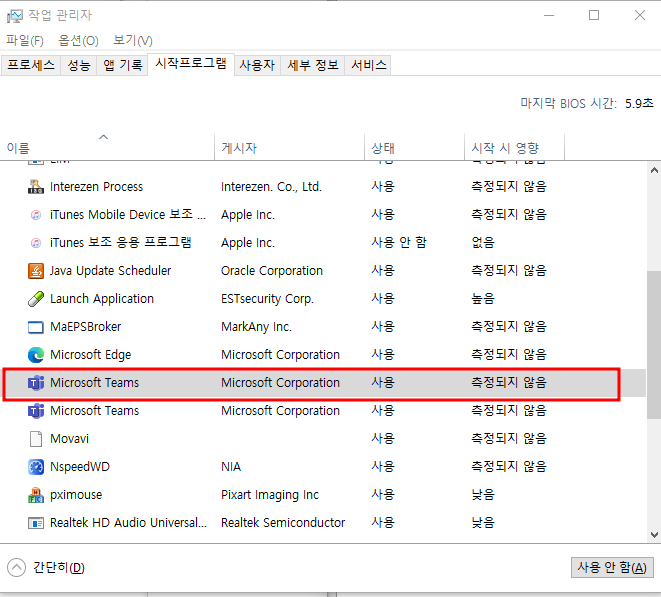Click the 마지막 BIOS 시간 label
The height and width of the screenshot is (597, 661).
569,103
